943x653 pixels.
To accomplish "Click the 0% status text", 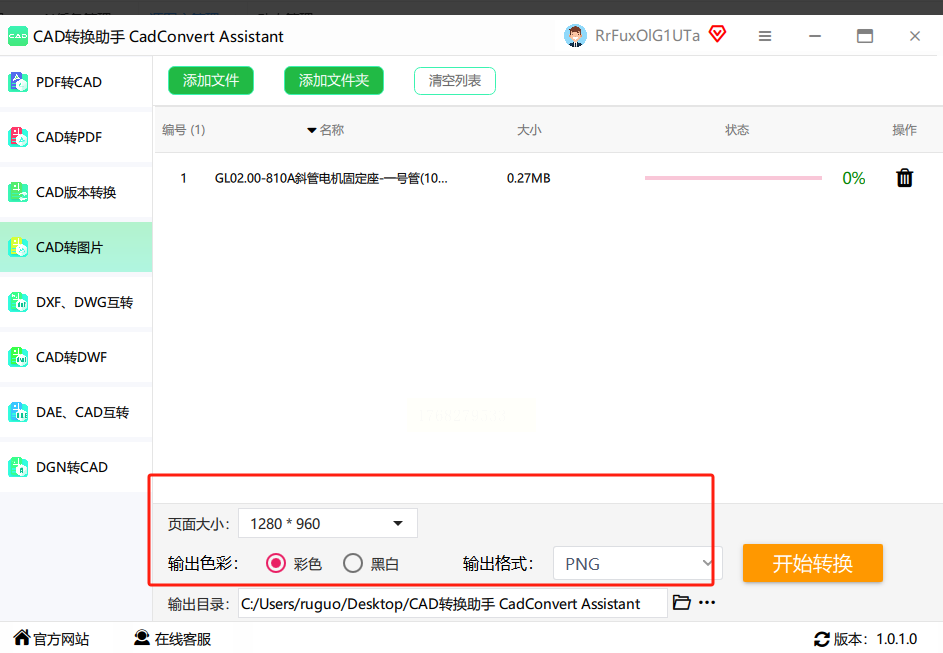I will pos(853,178).
